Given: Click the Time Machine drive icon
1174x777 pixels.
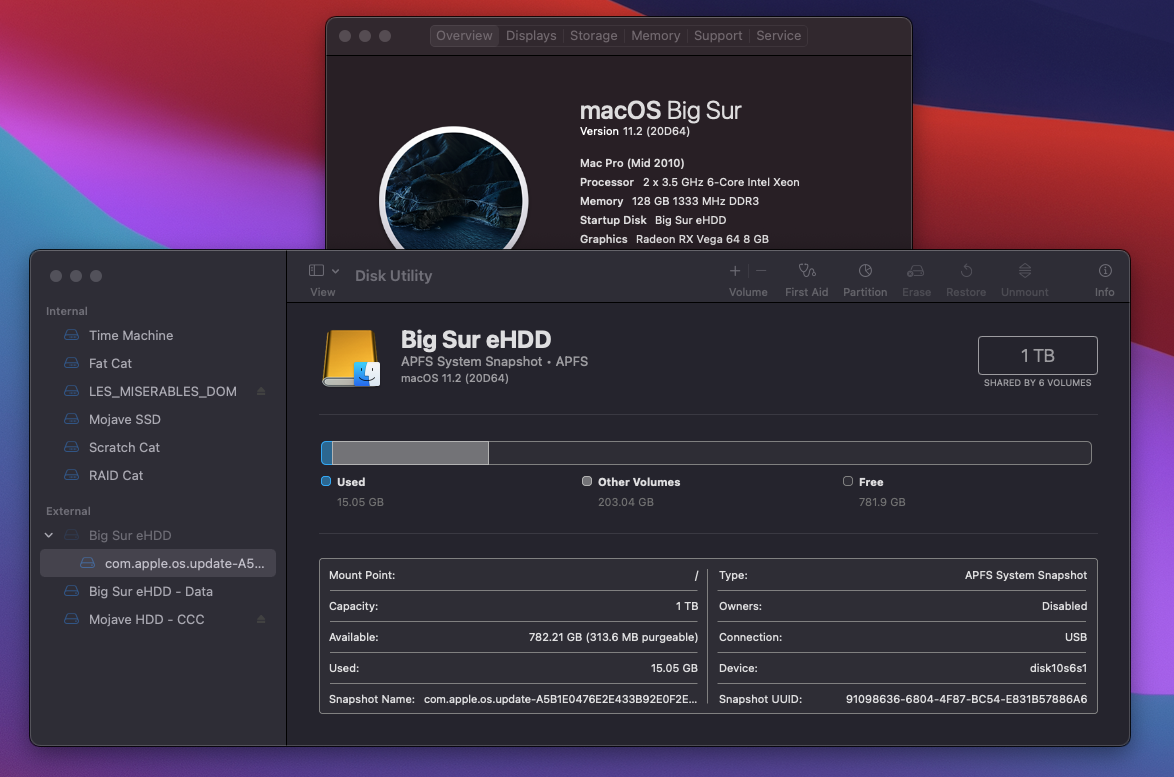Looking at the screenshot, I should [x=72, y=335].
